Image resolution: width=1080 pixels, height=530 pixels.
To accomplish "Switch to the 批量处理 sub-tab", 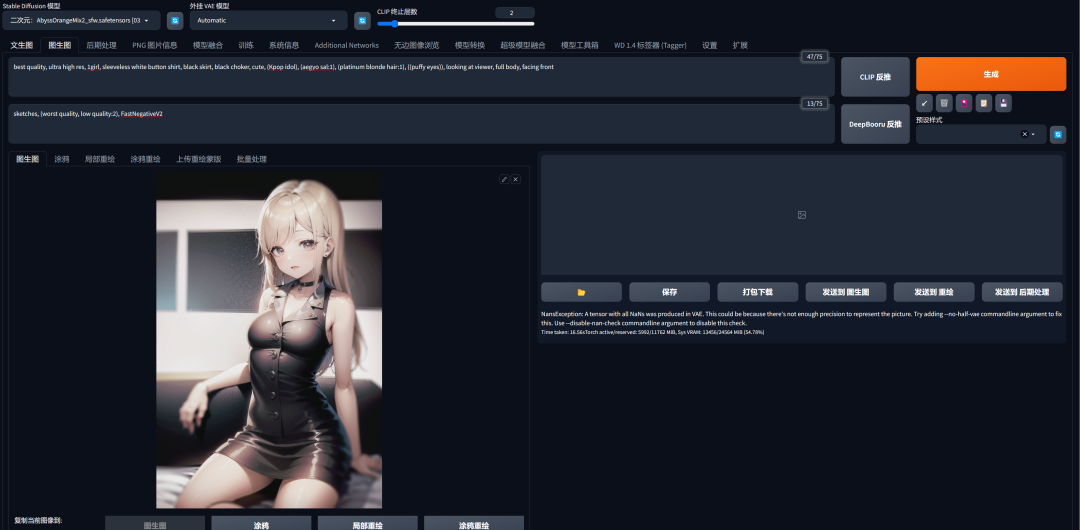I will tap(251, 159).
